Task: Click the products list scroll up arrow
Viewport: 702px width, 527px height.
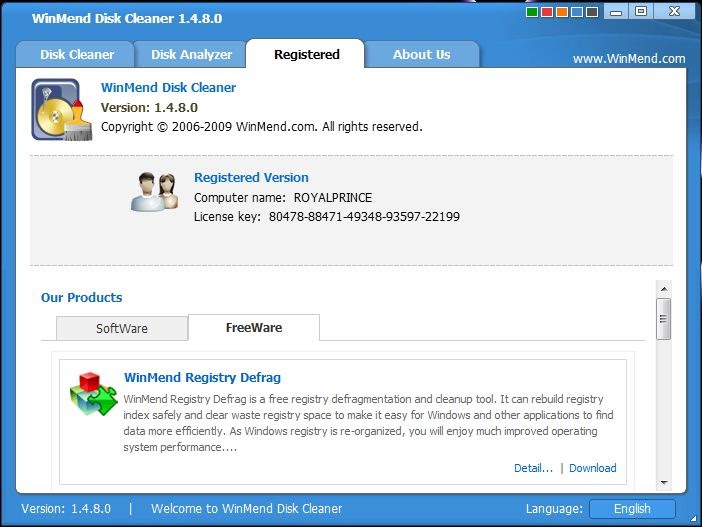Action: coord(664,289)
